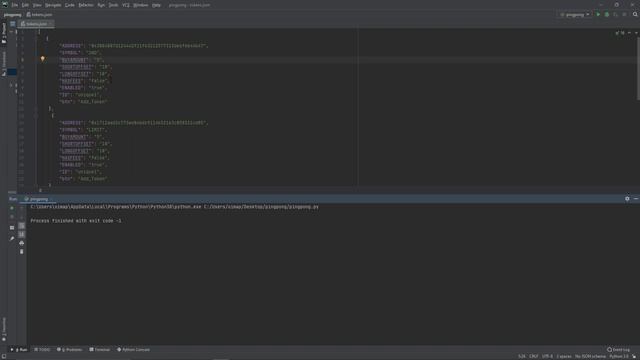Click the "SYMBOL" key of first token
Screen dimensions: 640x360
70,53
